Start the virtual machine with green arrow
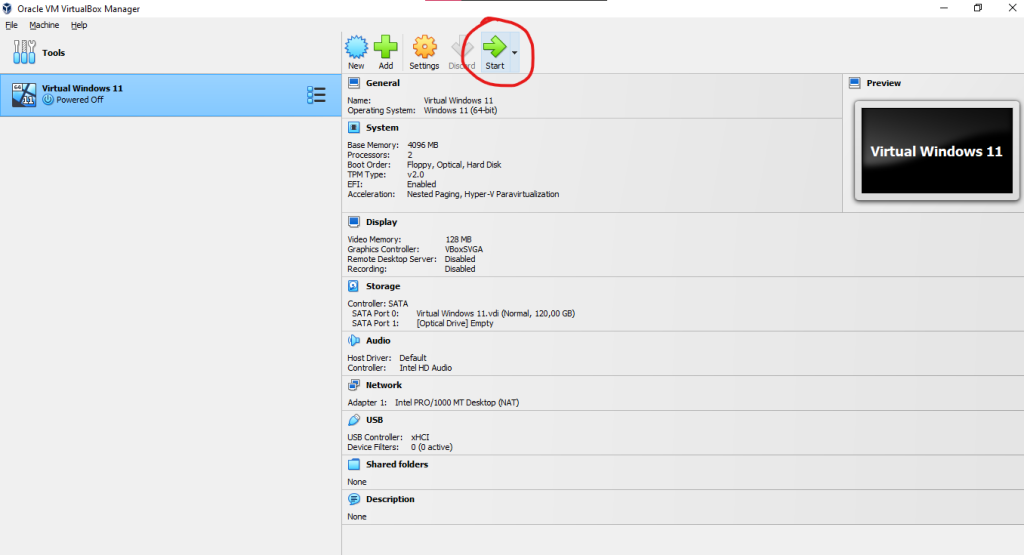The height and width of the screenshot is (555, 1024). (x=494, y=47)
